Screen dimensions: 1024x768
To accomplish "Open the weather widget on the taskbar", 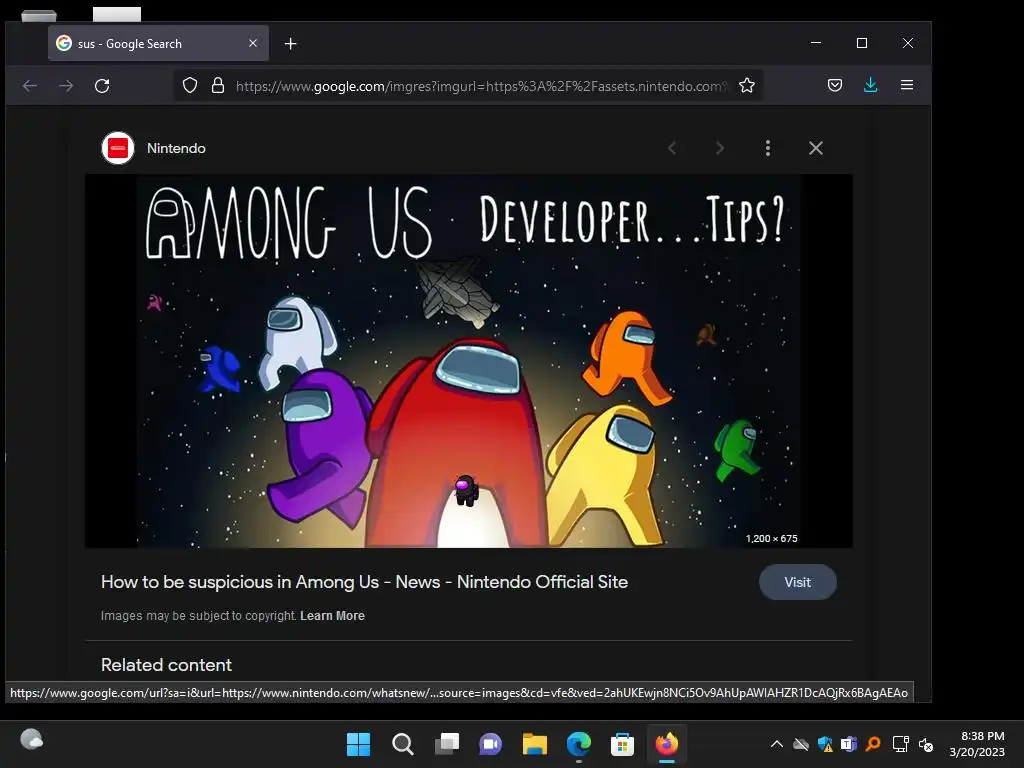I will coord(31,740).
